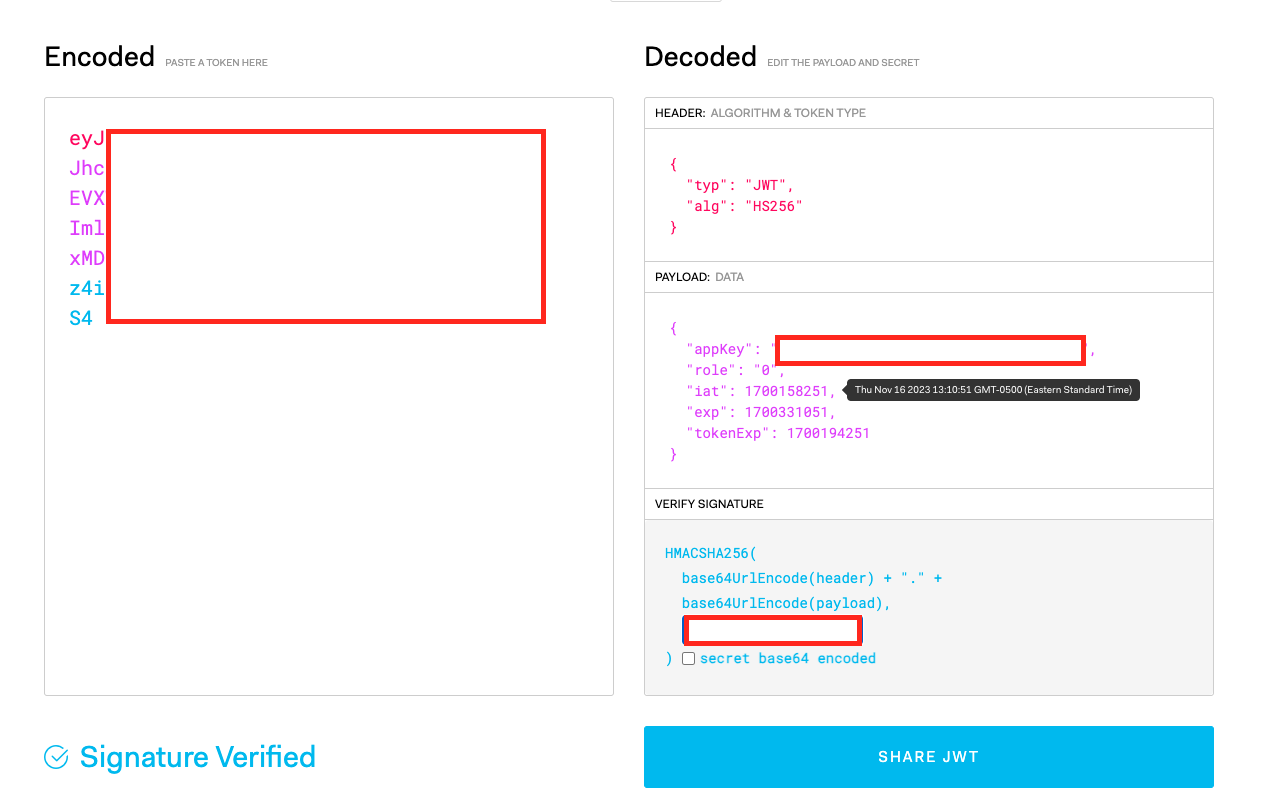Click the Signature Verified text
Viewport: 1278px width, 800px height.
click(x=197, y=757)
